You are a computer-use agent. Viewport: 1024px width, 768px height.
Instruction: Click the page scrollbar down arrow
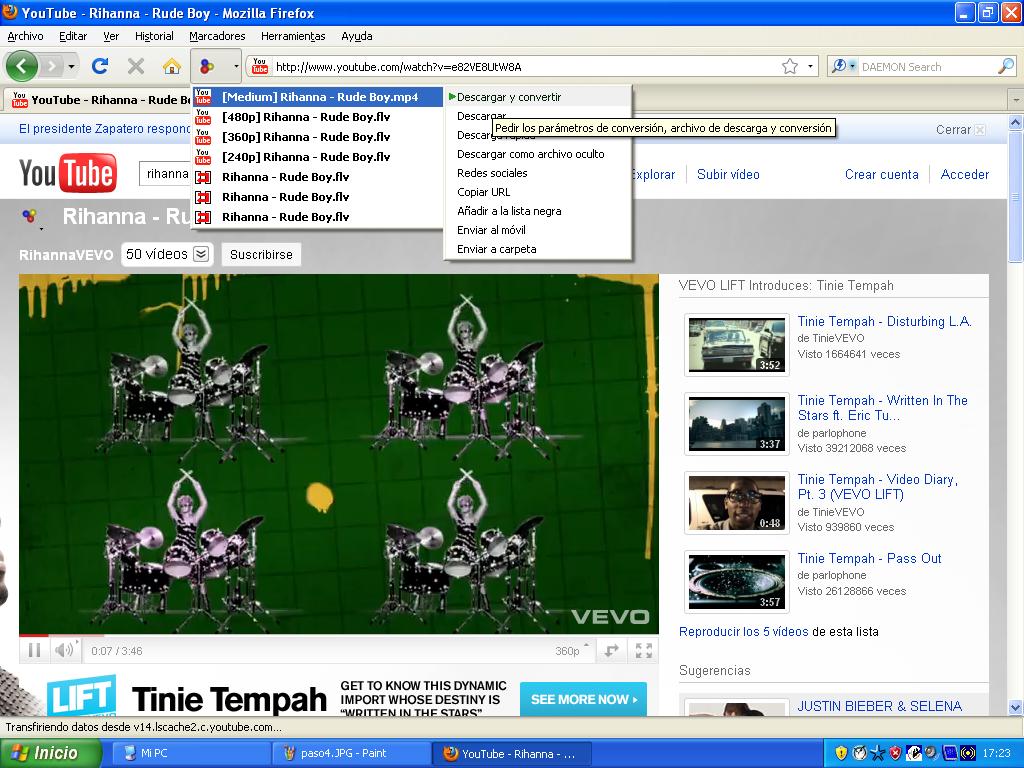[x=1016, y=707]
